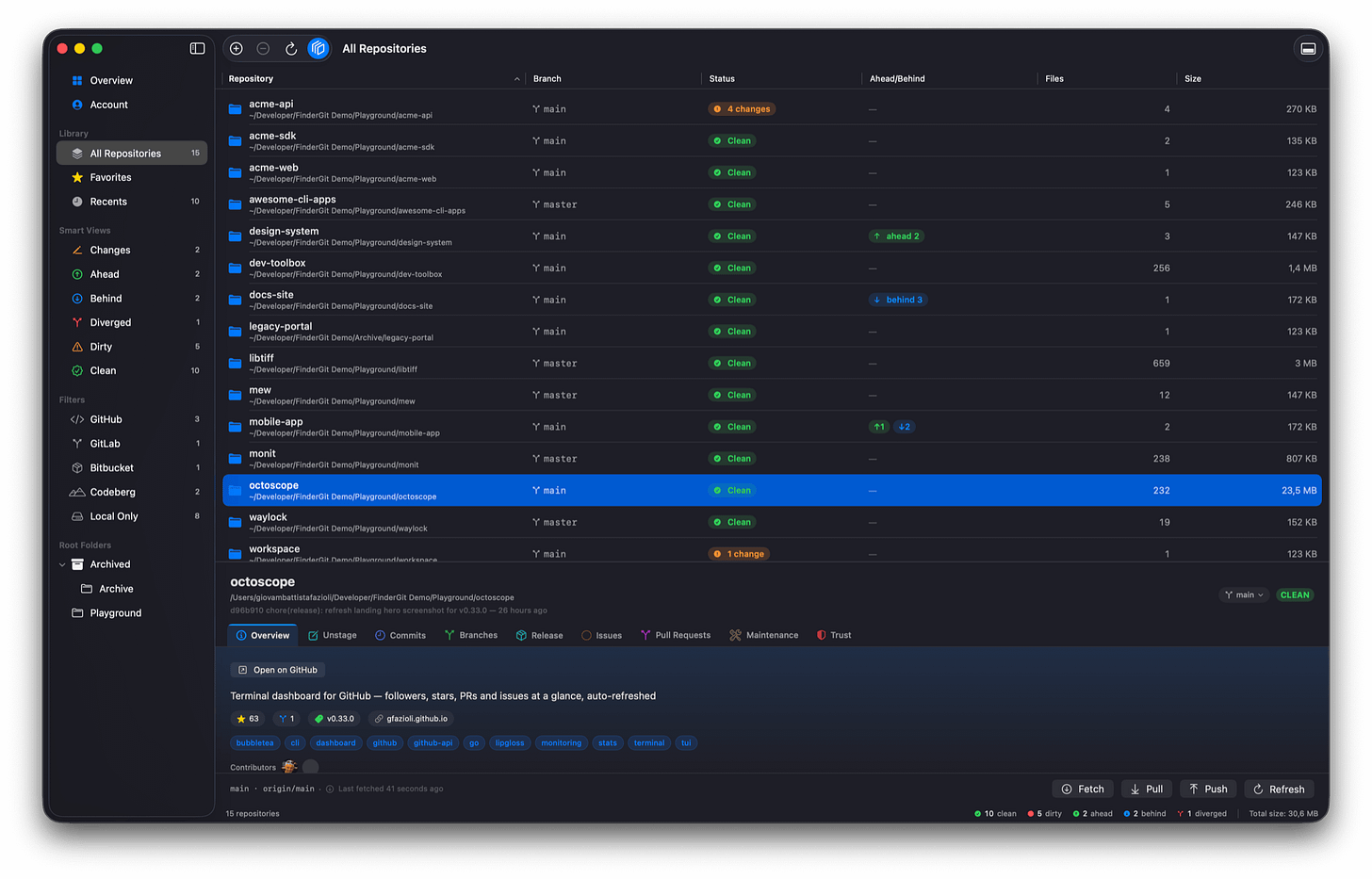
Task: Click the Fetch button
Action: (1083, 789)
